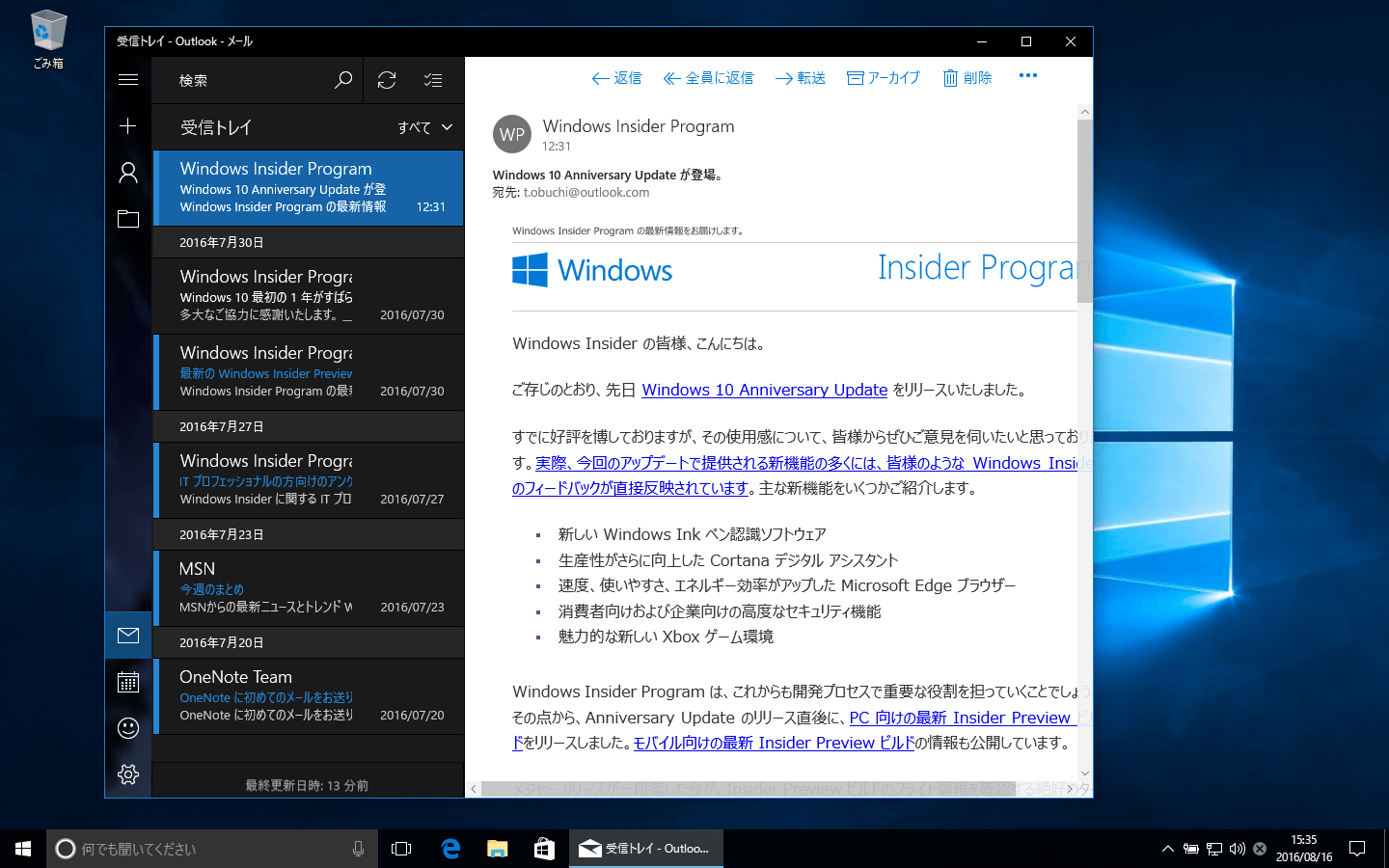This screenshot has height=868, width=1389.
Task: Click the 受信トレイ Outlook taskbar button
Action: point(645,849)
